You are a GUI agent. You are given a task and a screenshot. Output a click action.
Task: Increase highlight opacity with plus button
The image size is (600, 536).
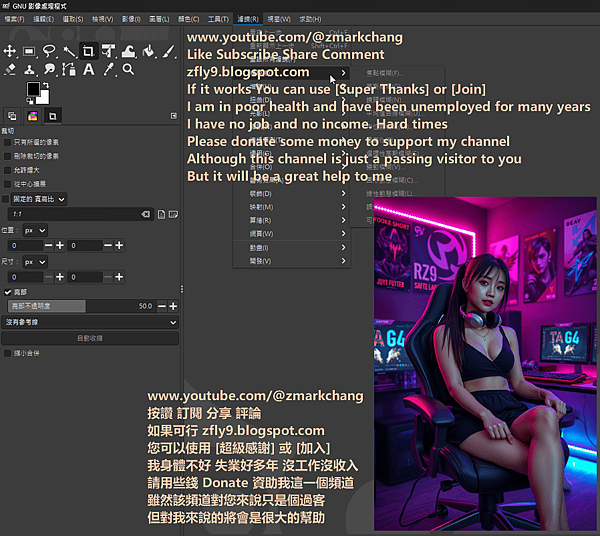(173, 306)
